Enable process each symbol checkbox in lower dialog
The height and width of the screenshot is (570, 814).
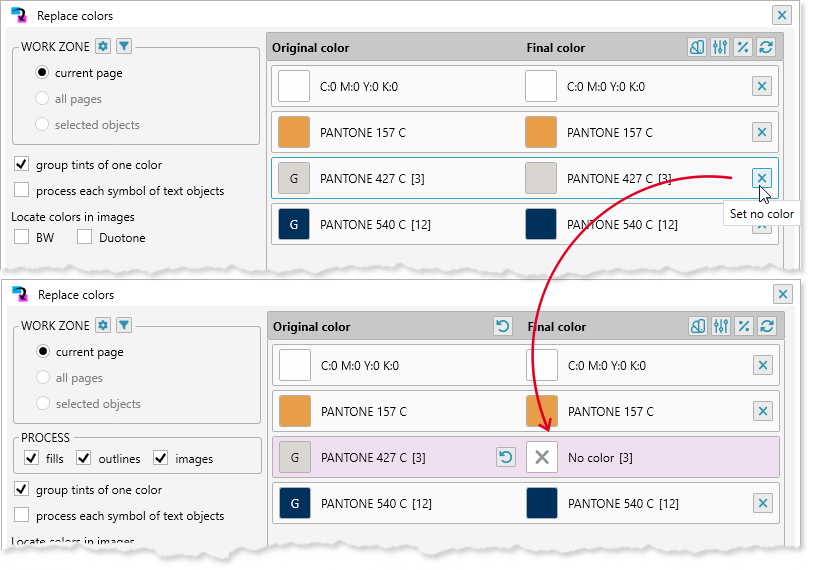point(21,515)
